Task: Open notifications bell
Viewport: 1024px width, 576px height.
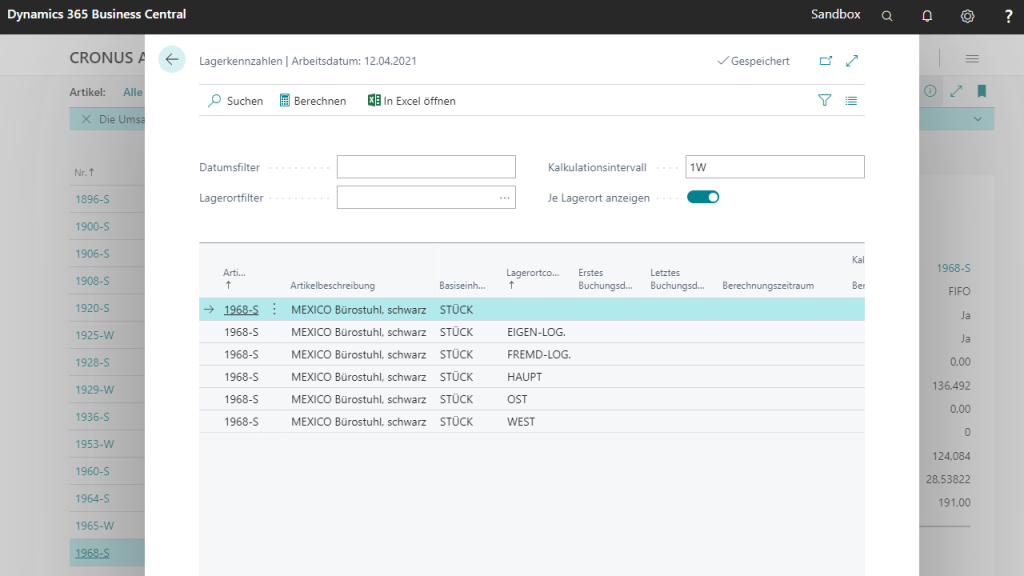Action: coord(927,16)
